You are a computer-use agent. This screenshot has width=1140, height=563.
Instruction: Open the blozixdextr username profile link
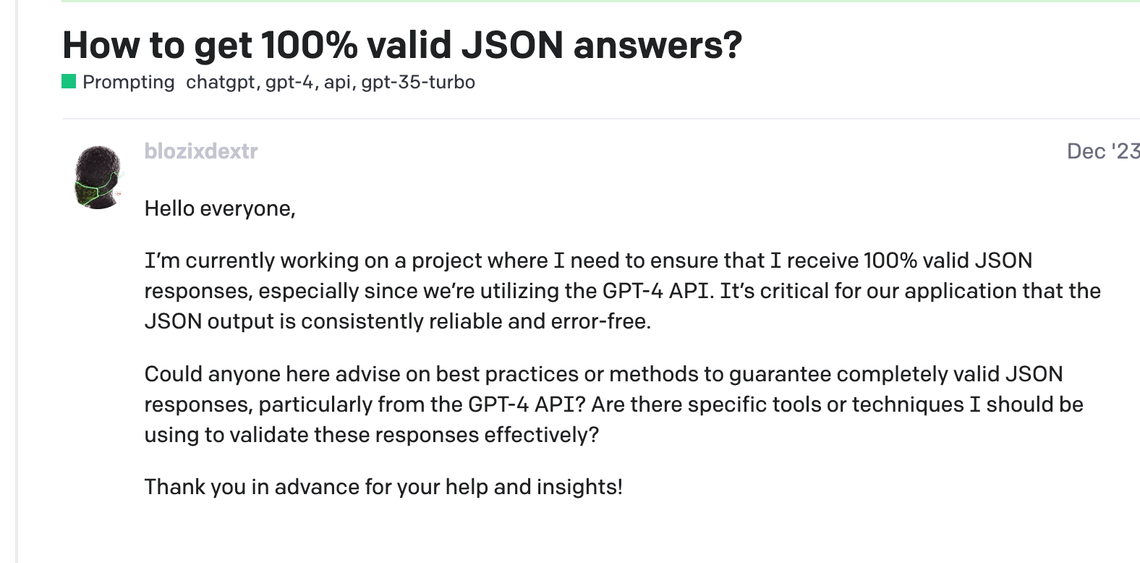(201, 151)
